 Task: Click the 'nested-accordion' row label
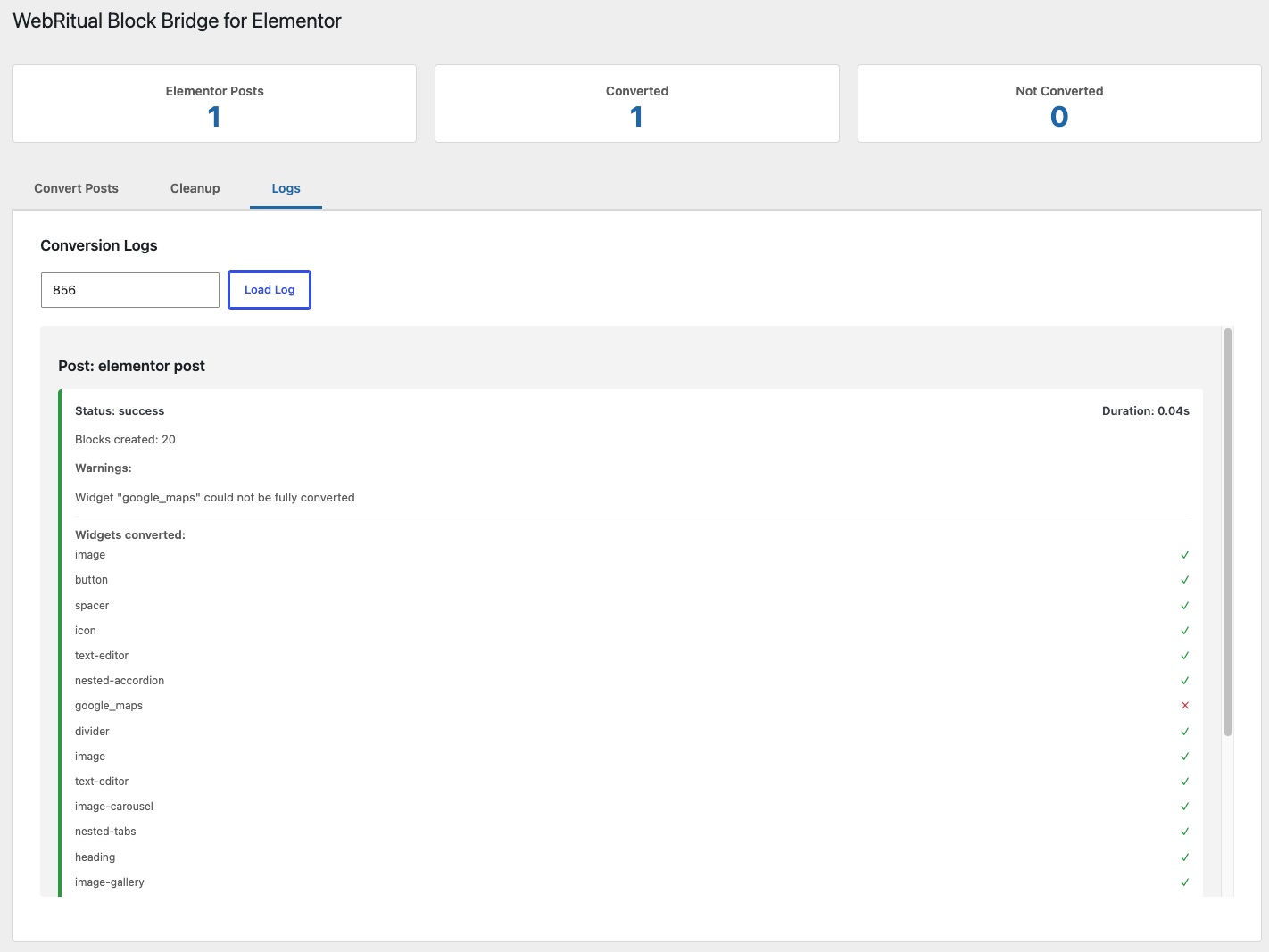coord(120,681)
